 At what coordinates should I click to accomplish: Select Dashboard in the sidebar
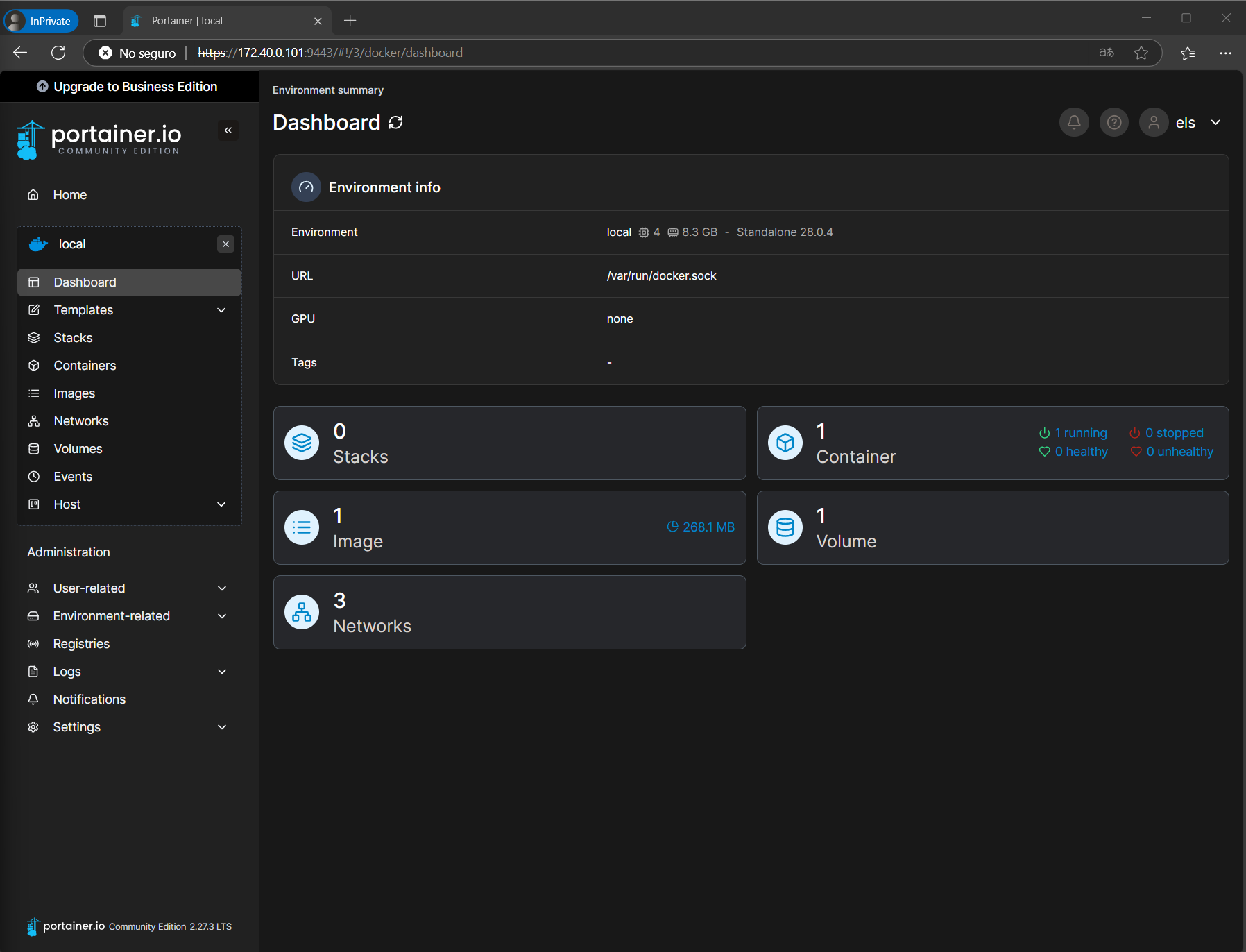point(130,282)
